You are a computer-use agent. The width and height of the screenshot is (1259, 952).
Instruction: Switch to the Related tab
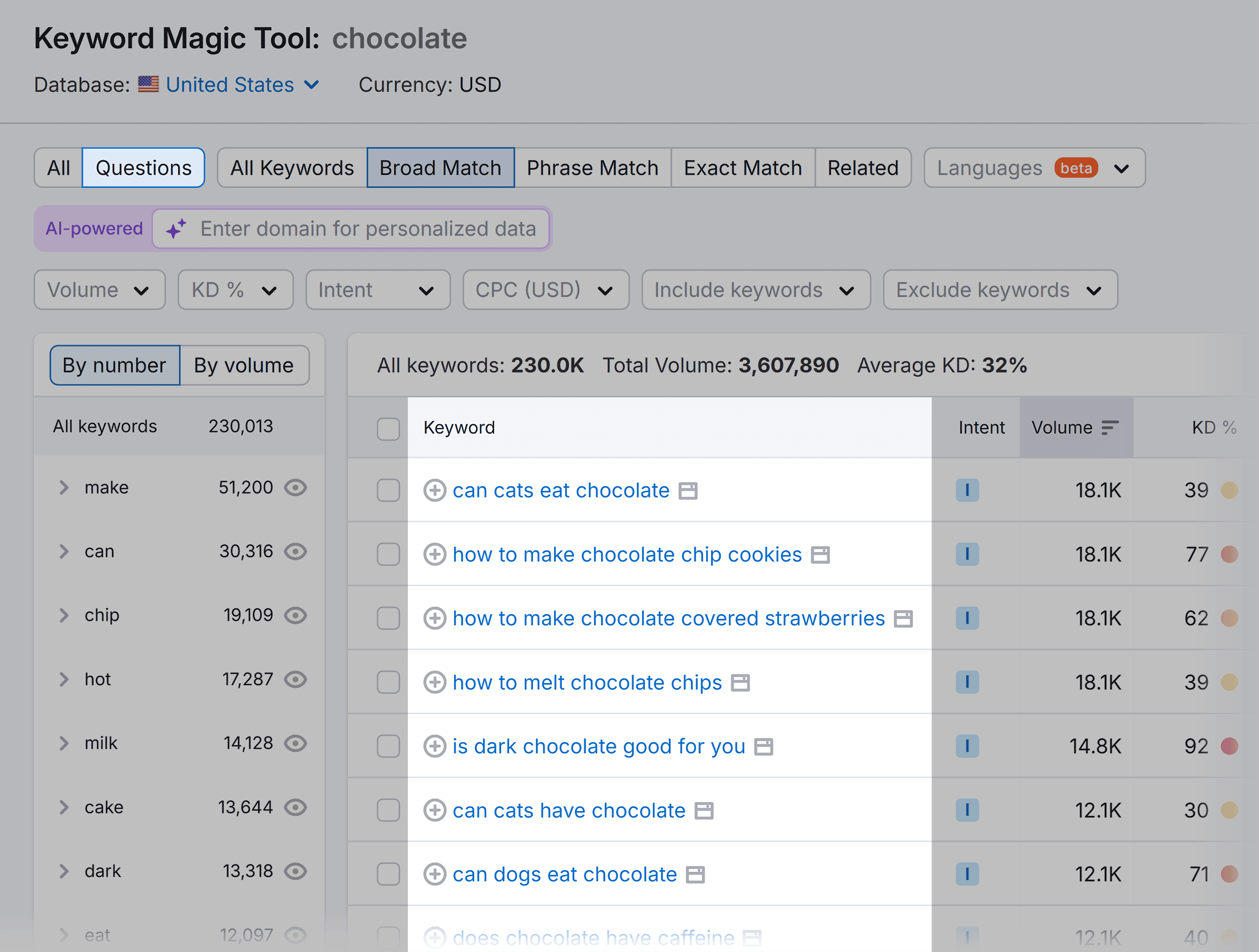tap(863, 168)
